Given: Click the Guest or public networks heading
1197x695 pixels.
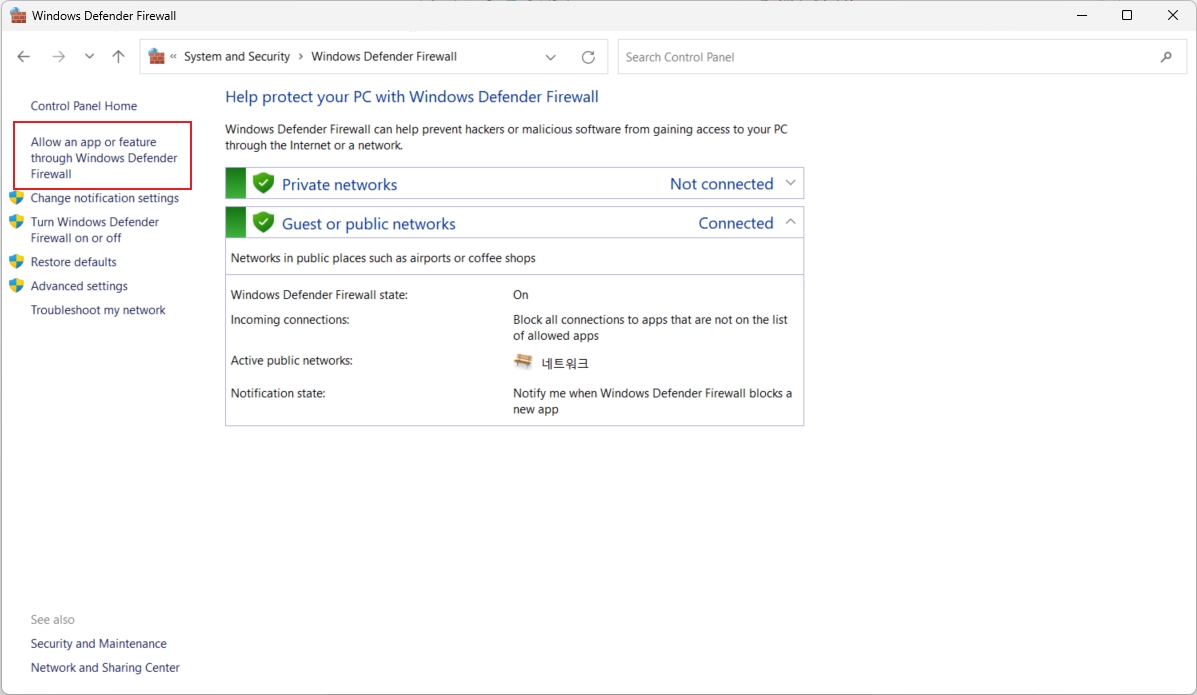Looking at the screenshot, I should 369,224.
